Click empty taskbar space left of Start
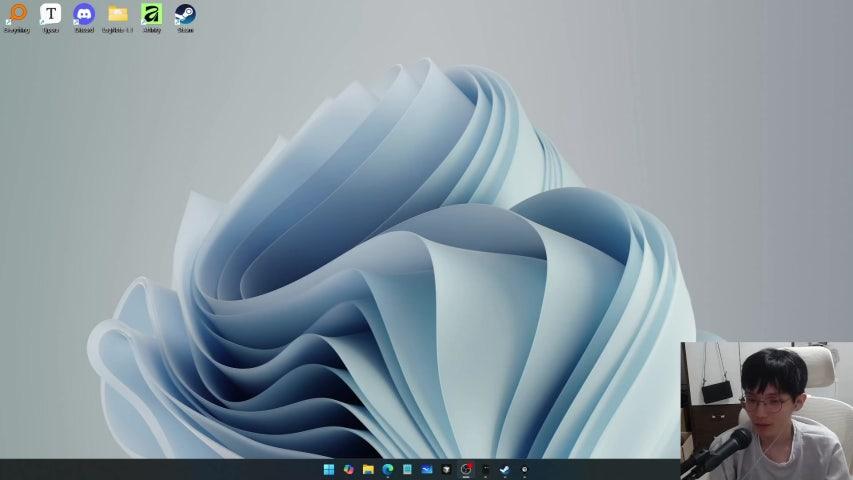The width and height of the screenshot is (853, 480). click(x=150, y=469)
